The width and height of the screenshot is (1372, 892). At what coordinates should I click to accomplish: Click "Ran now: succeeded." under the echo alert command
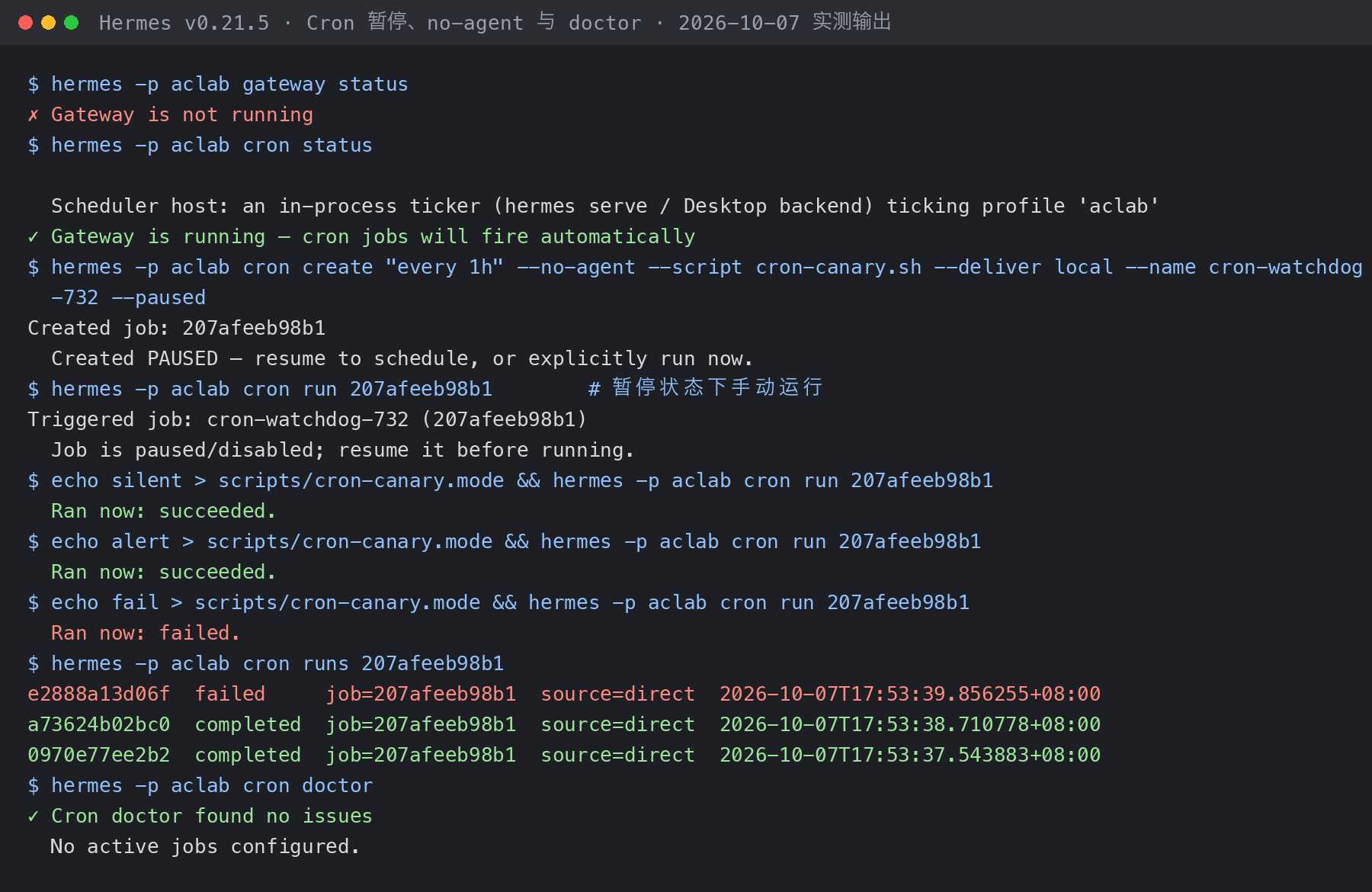pos(163,572)
